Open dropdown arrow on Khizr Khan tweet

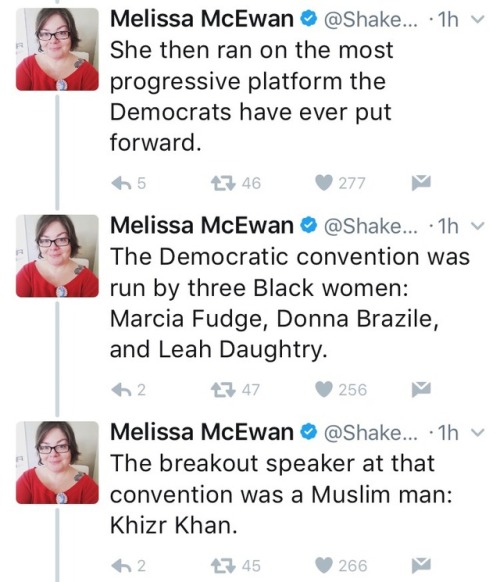click(479, 432)
